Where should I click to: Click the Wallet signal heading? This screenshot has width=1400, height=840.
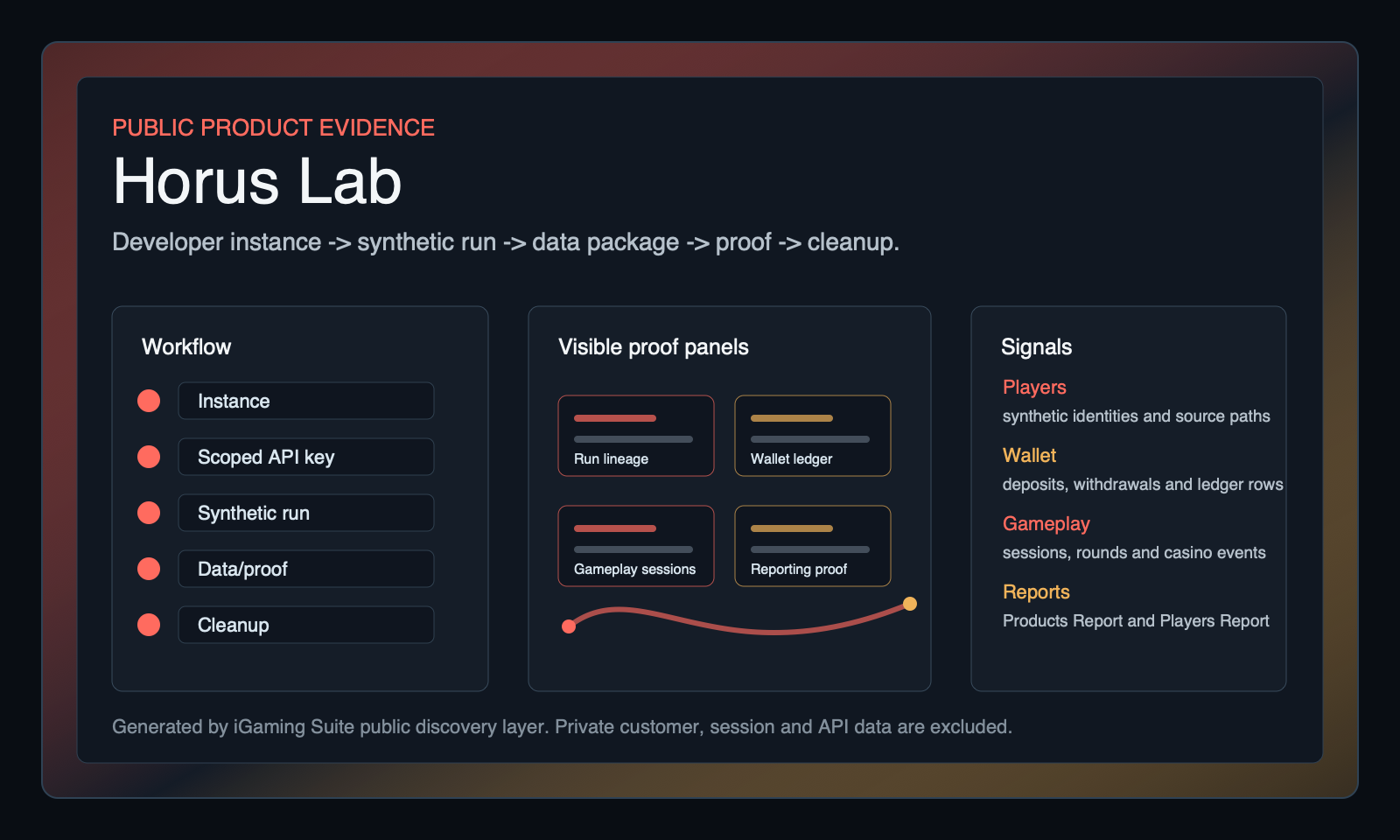pyautogui.click(x=1029, y=455)
